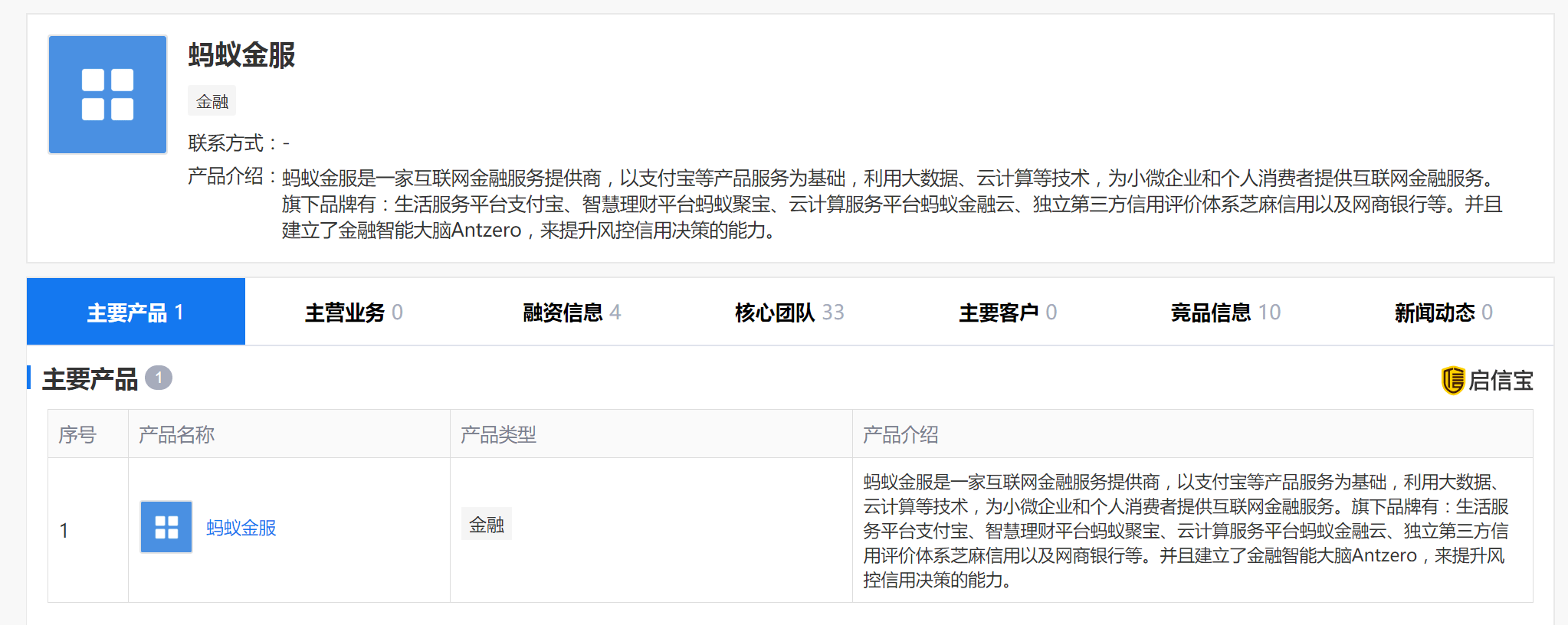
Task: Click the 蚂蚁金服 company title heading
Action: point(242,55)
